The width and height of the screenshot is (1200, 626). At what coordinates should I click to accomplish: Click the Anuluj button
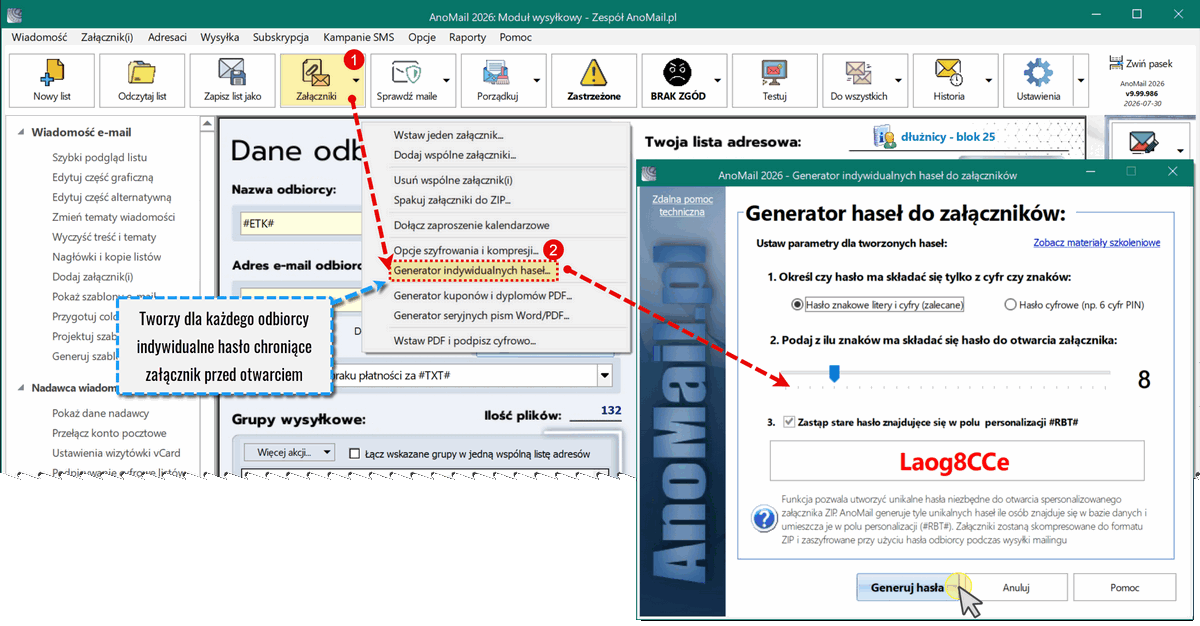(x=1016, y=587)
